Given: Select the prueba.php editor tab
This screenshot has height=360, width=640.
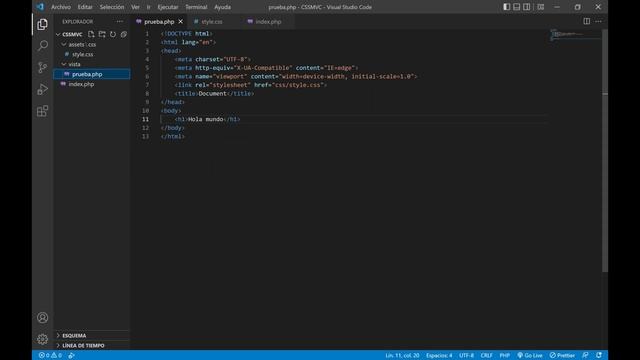Looking at the screenshot, I should coord(159,22).
